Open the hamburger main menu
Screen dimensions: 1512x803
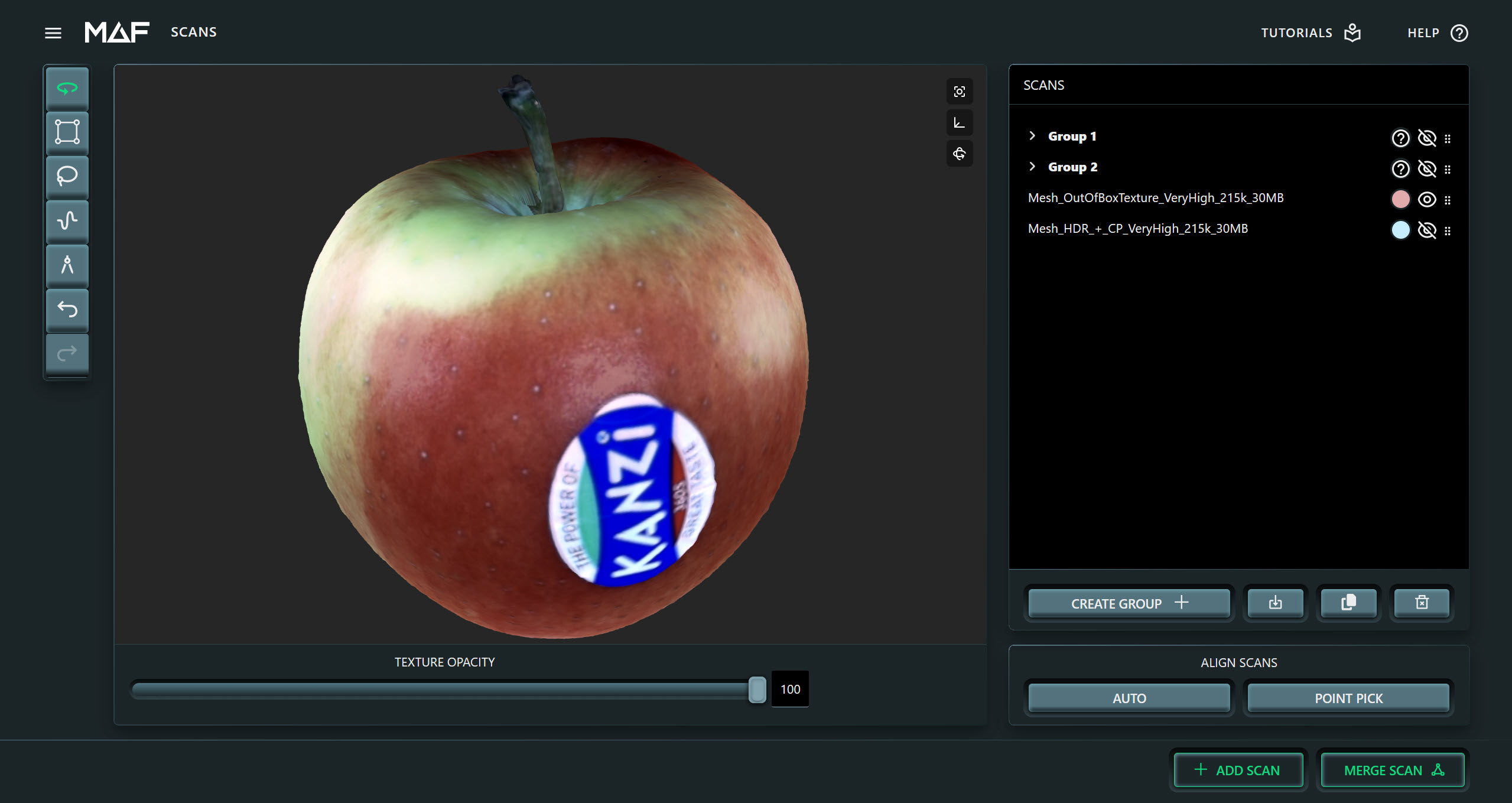click(x=53, y=33)
